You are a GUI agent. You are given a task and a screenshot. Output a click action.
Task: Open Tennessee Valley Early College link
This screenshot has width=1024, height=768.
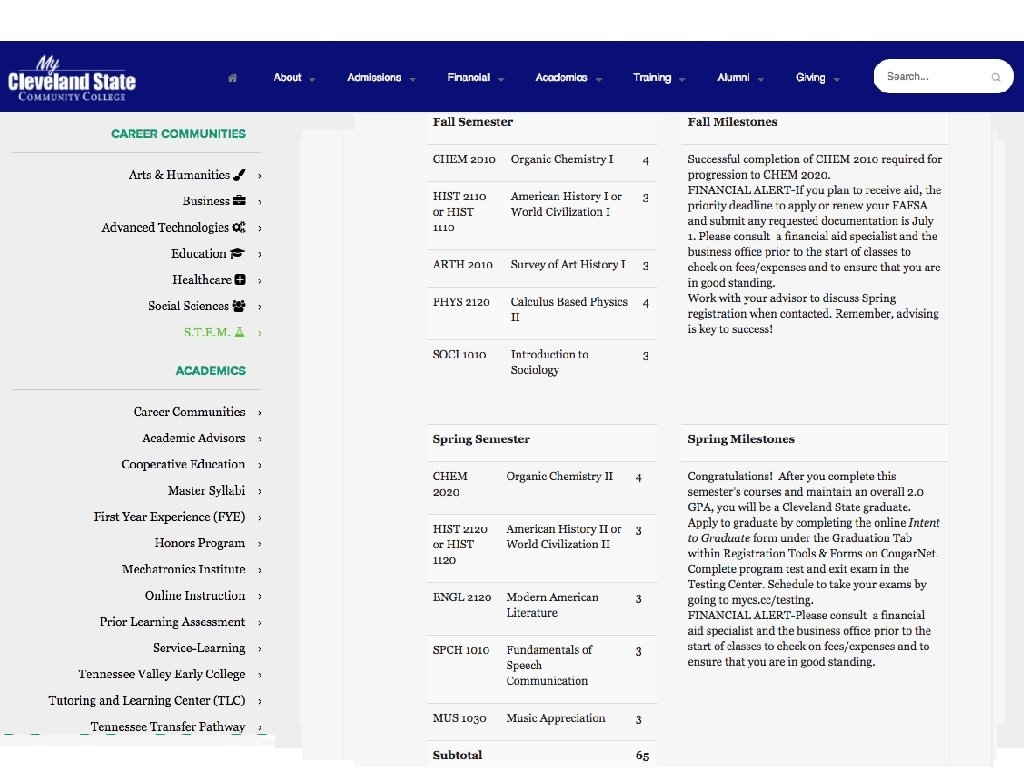(x=162, y=673)
